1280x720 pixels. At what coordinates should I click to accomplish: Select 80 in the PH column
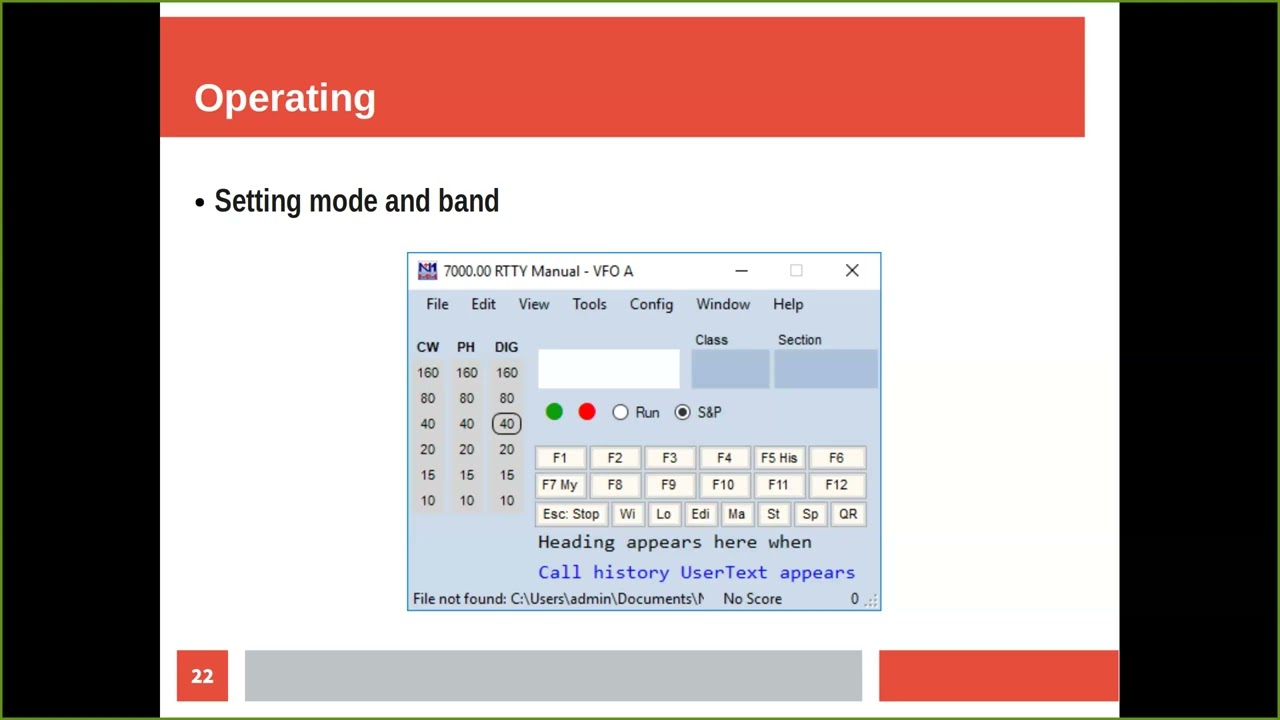point(467,398)
